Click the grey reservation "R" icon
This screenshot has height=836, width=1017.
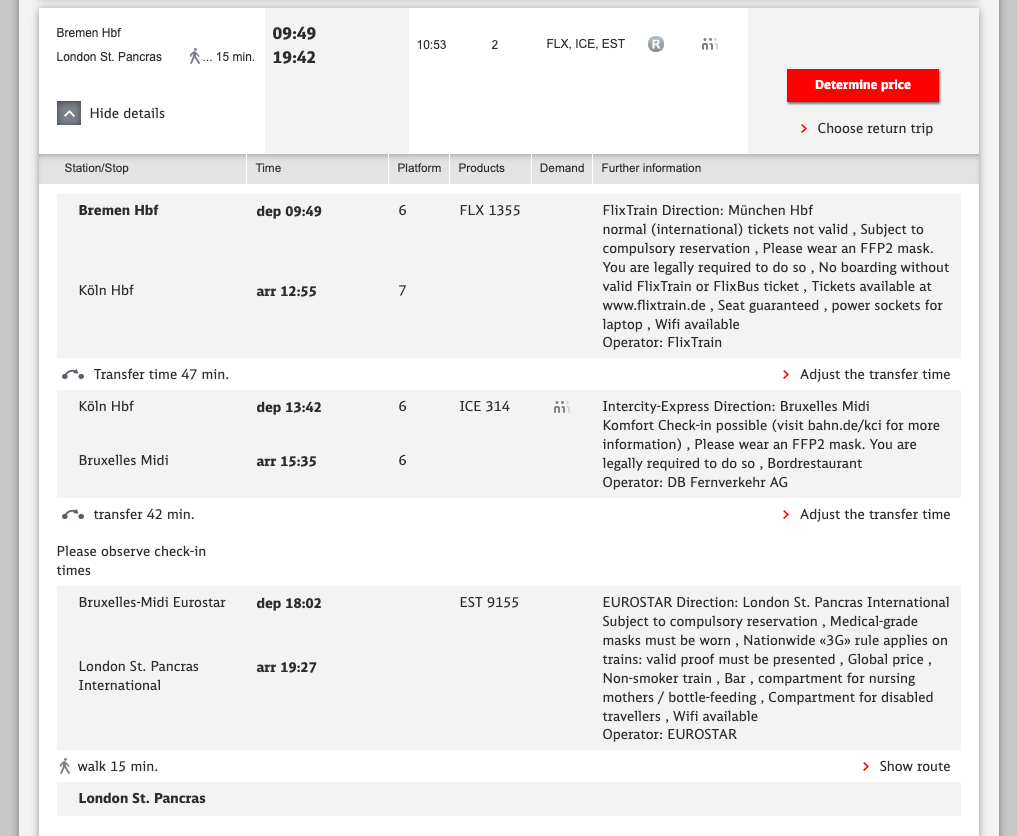(655, 44)
